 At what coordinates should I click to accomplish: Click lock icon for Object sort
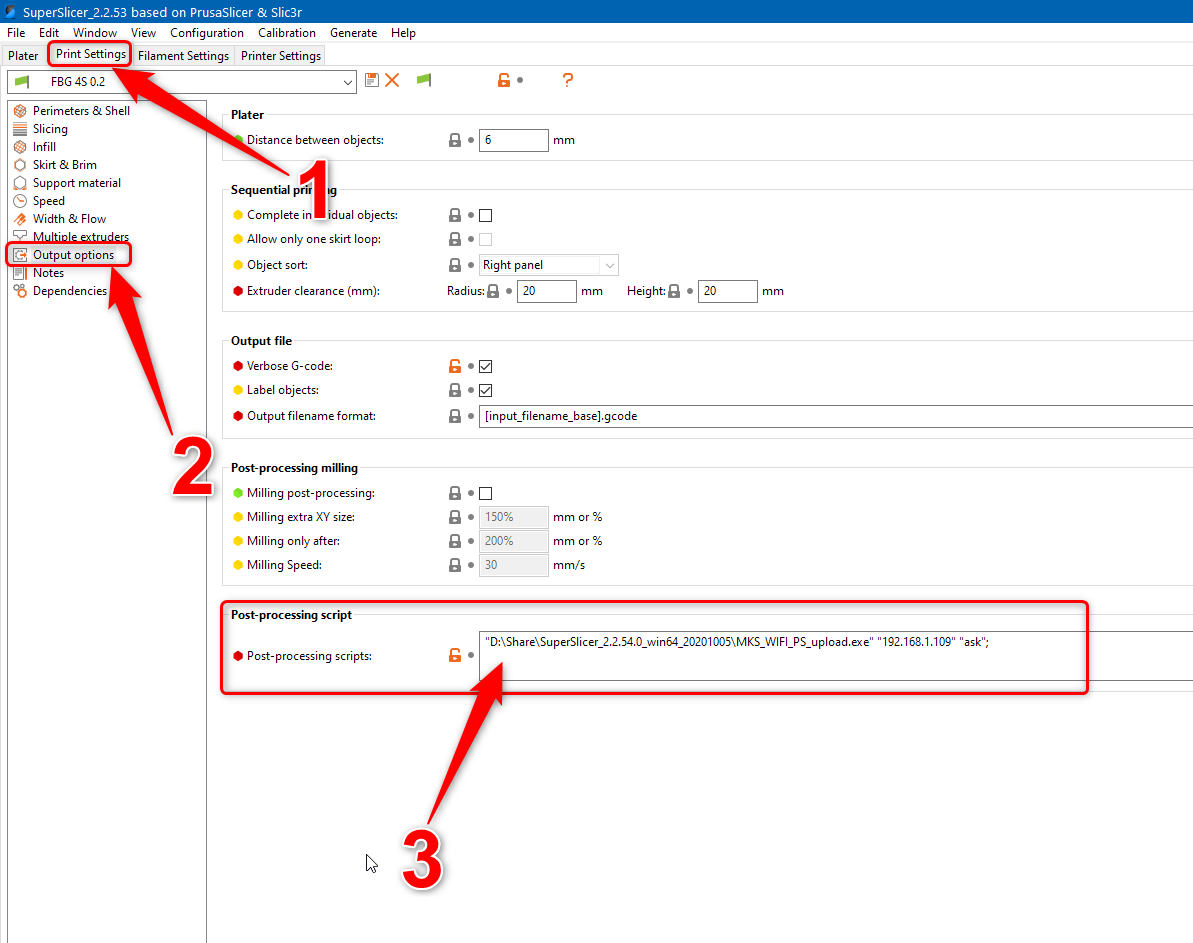[454, 265]
